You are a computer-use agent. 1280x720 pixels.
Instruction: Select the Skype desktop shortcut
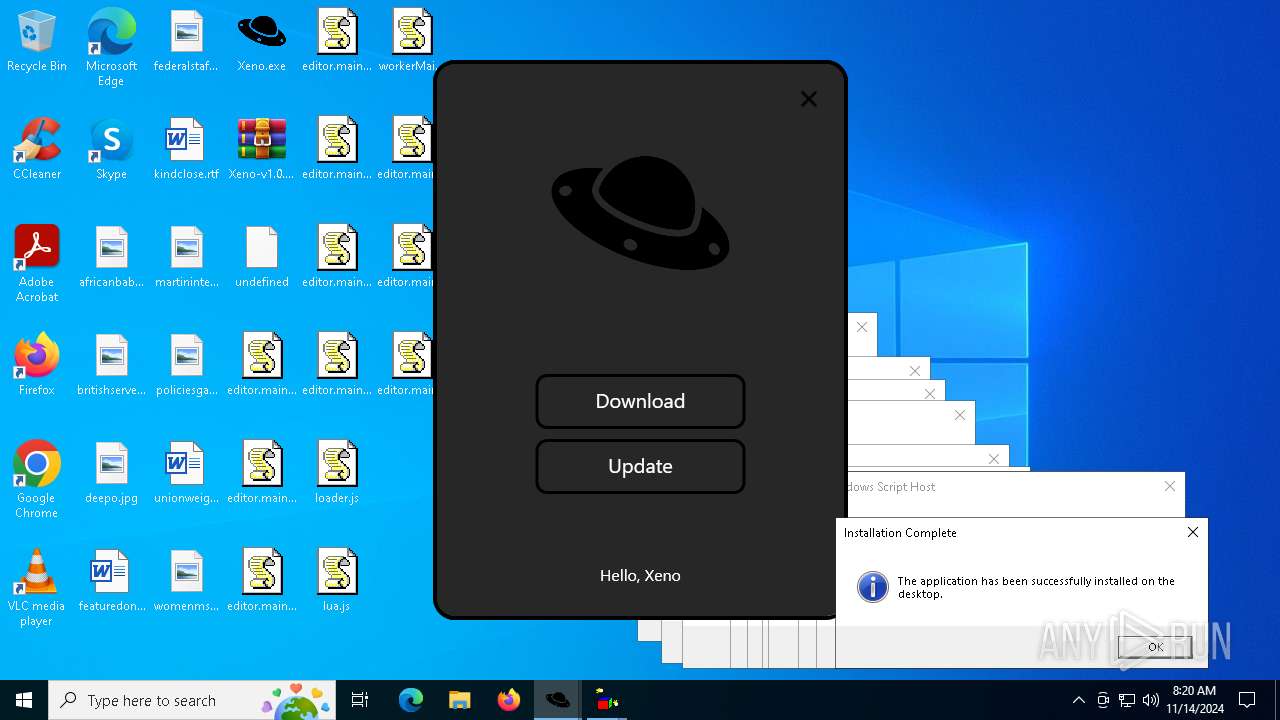(x=111, y=149)
